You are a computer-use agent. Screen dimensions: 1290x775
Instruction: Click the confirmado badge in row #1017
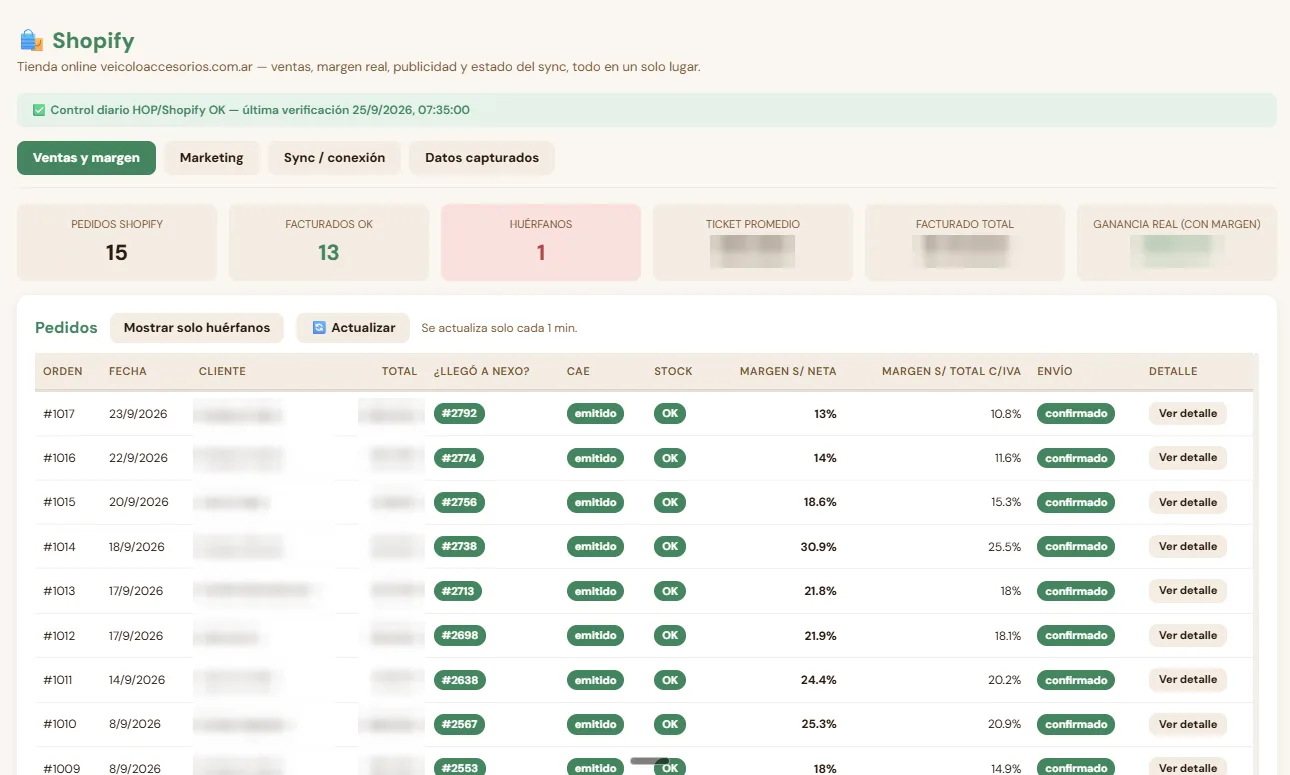[1076, 413]
